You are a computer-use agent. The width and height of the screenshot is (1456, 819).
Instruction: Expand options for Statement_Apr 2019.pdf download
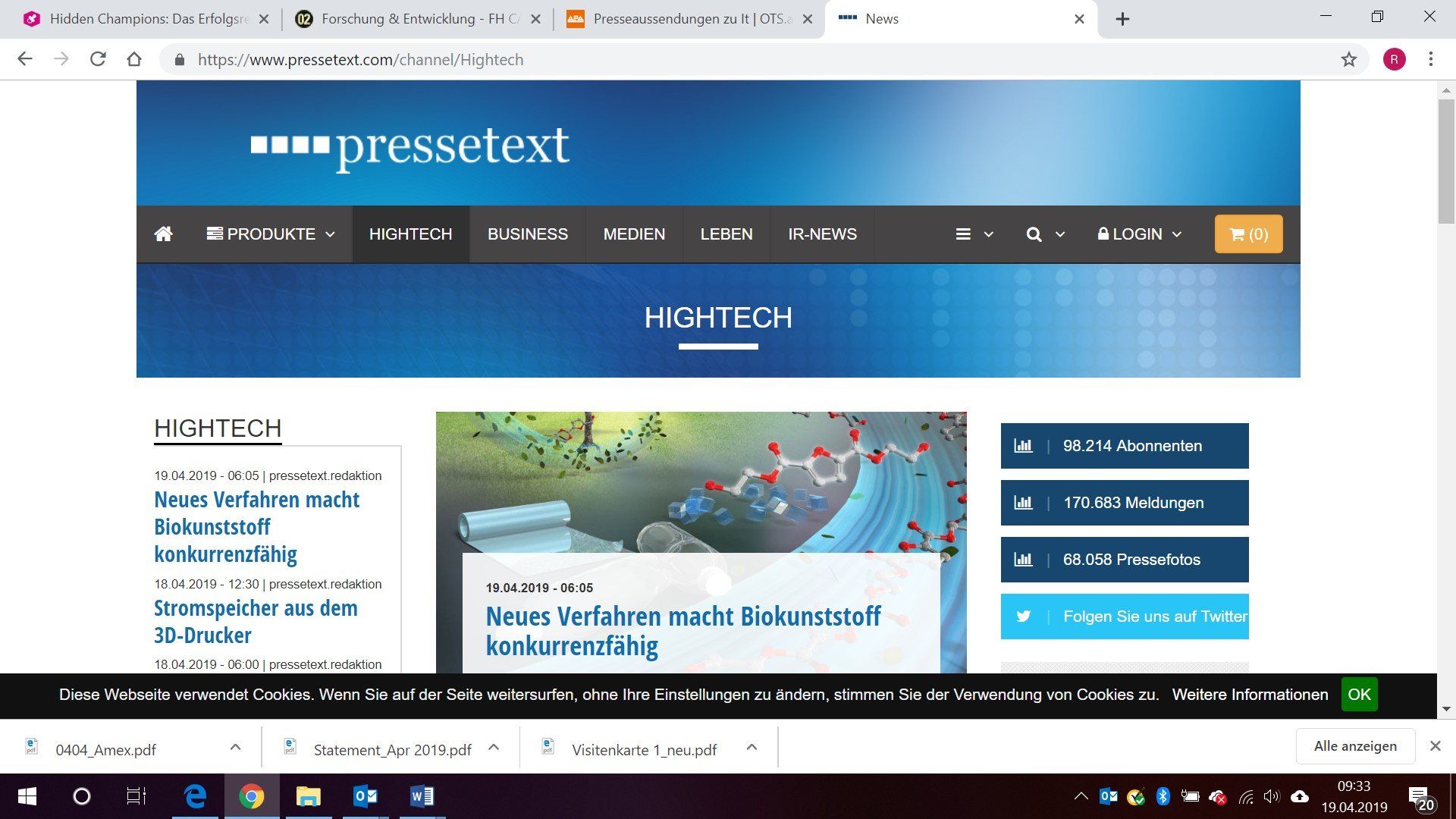[494, 748]
